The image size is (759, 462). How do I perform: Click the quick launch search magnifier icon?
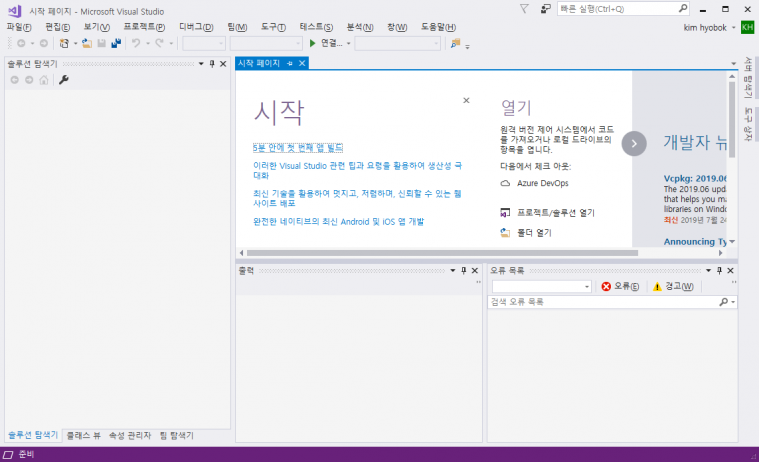point(683,8)
